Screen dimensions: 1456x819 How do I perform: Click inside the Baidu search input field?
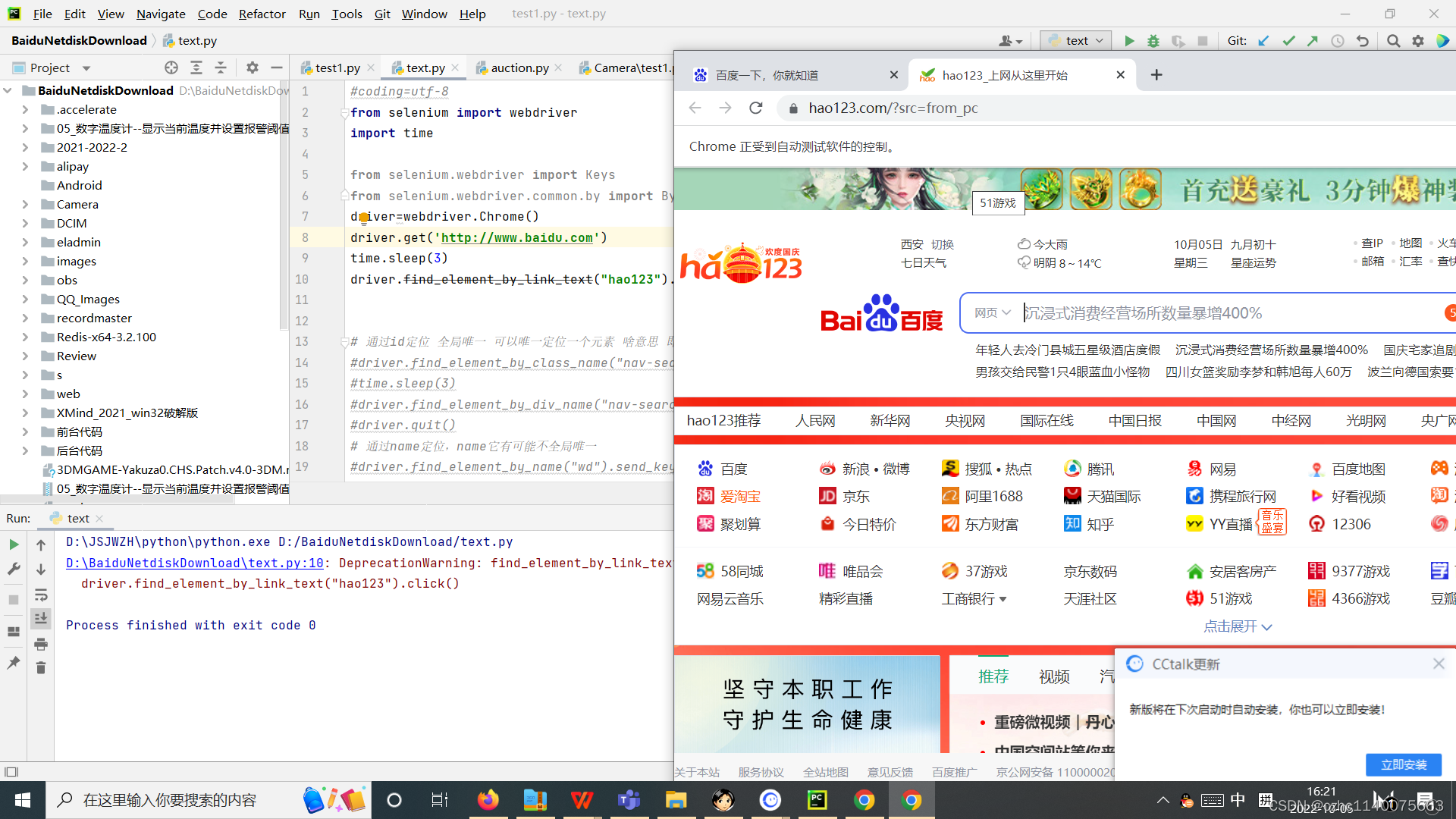(x=1213, y=312)
